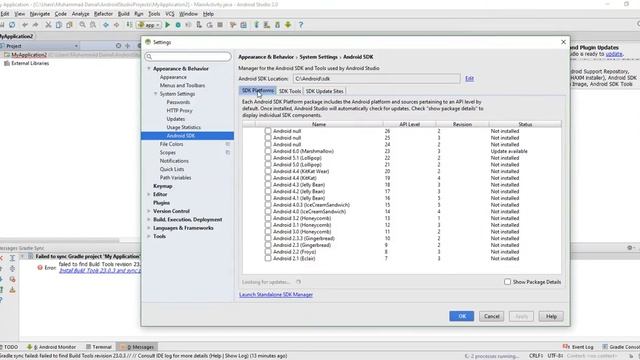The width and height of the screenshot is (640, 360).
Task: Click OK in the Settings dialog
Action: (462, 316)
